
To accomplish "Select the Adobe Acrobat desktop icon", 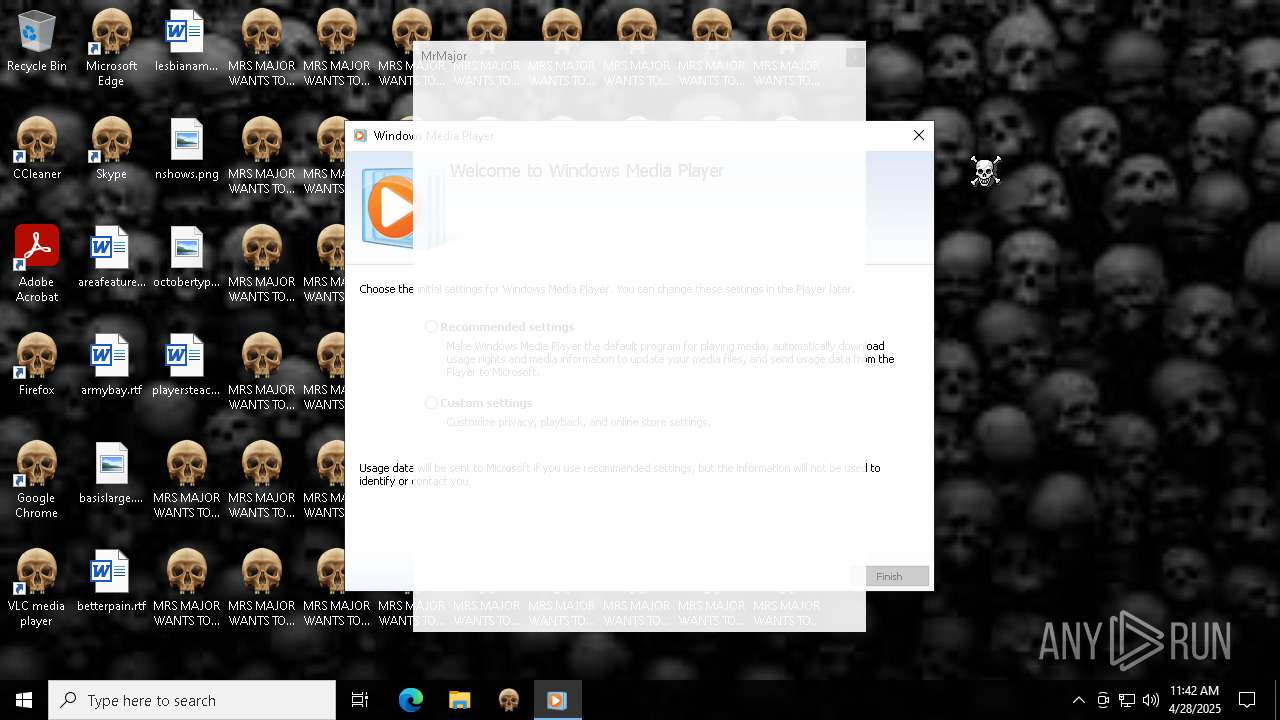I will click(x=37, y=264).
